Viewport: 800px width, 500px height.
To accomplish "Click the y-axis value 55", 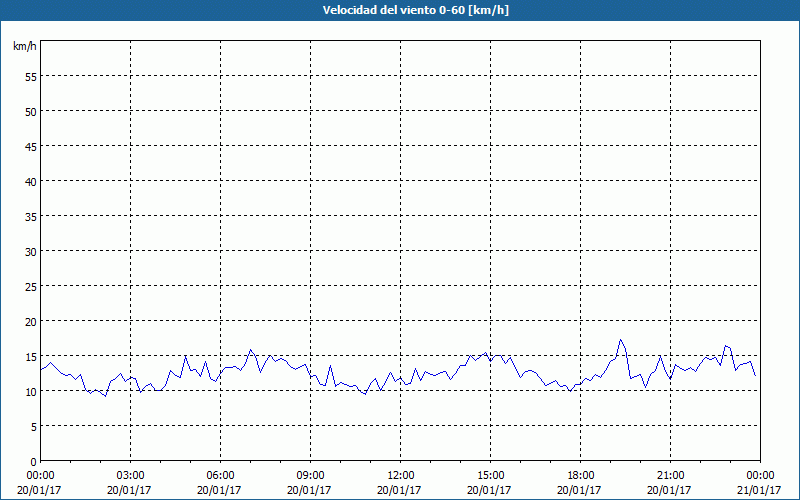I will coord(31,77).
